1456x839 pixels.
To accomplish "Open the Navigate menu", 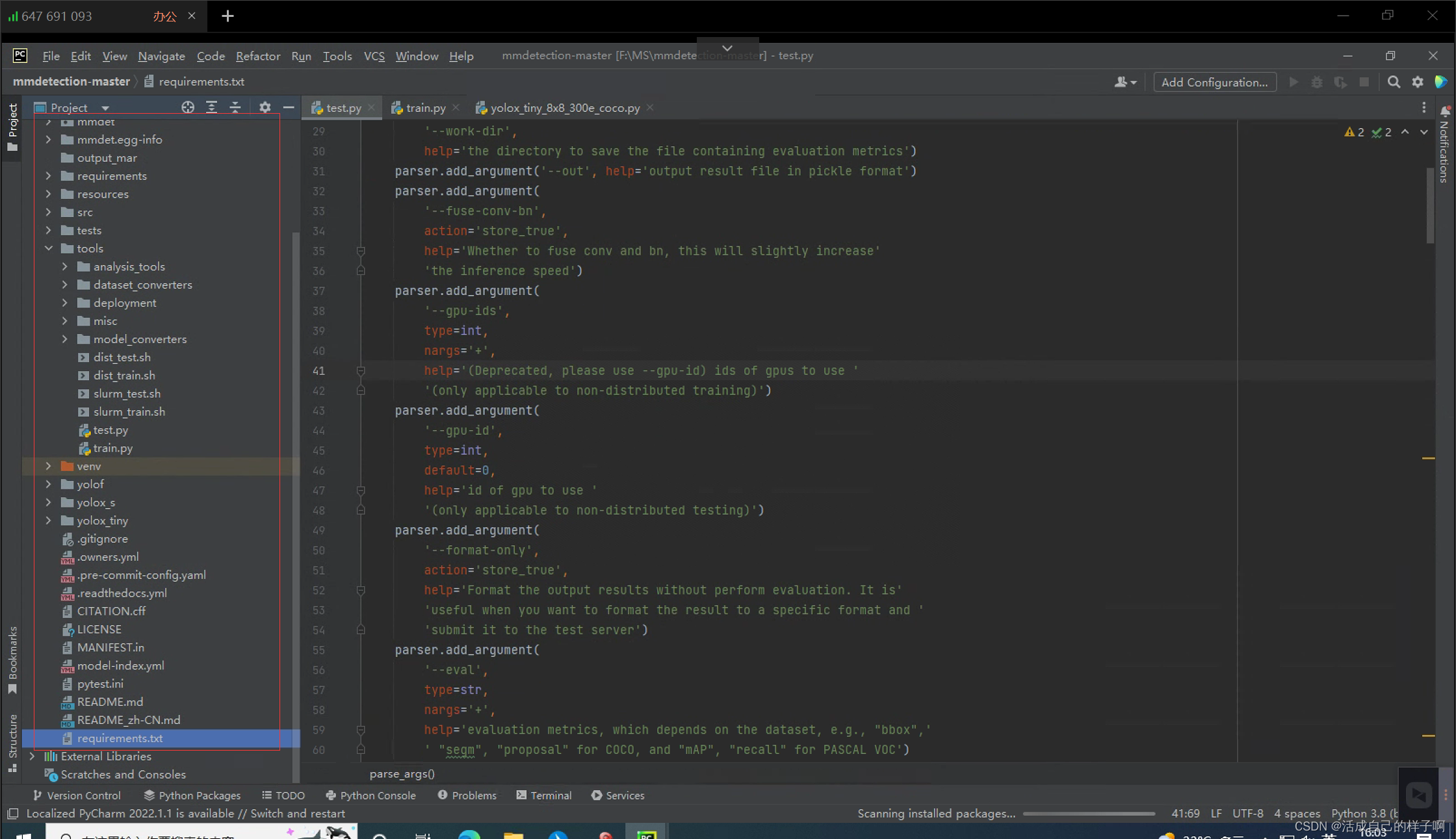I will 161,55.
